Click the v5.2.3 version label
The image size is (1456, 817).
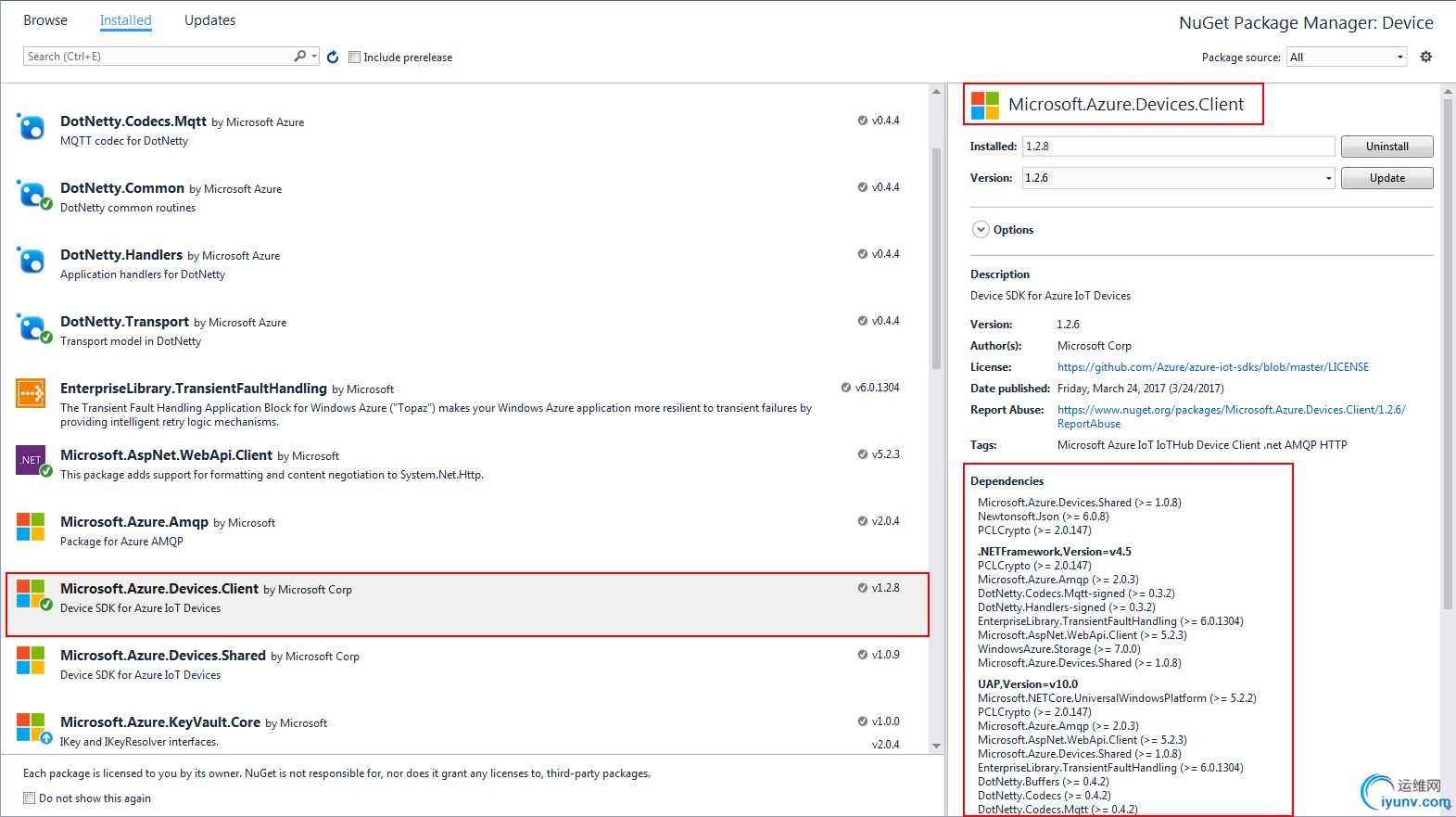click(885, 454)
